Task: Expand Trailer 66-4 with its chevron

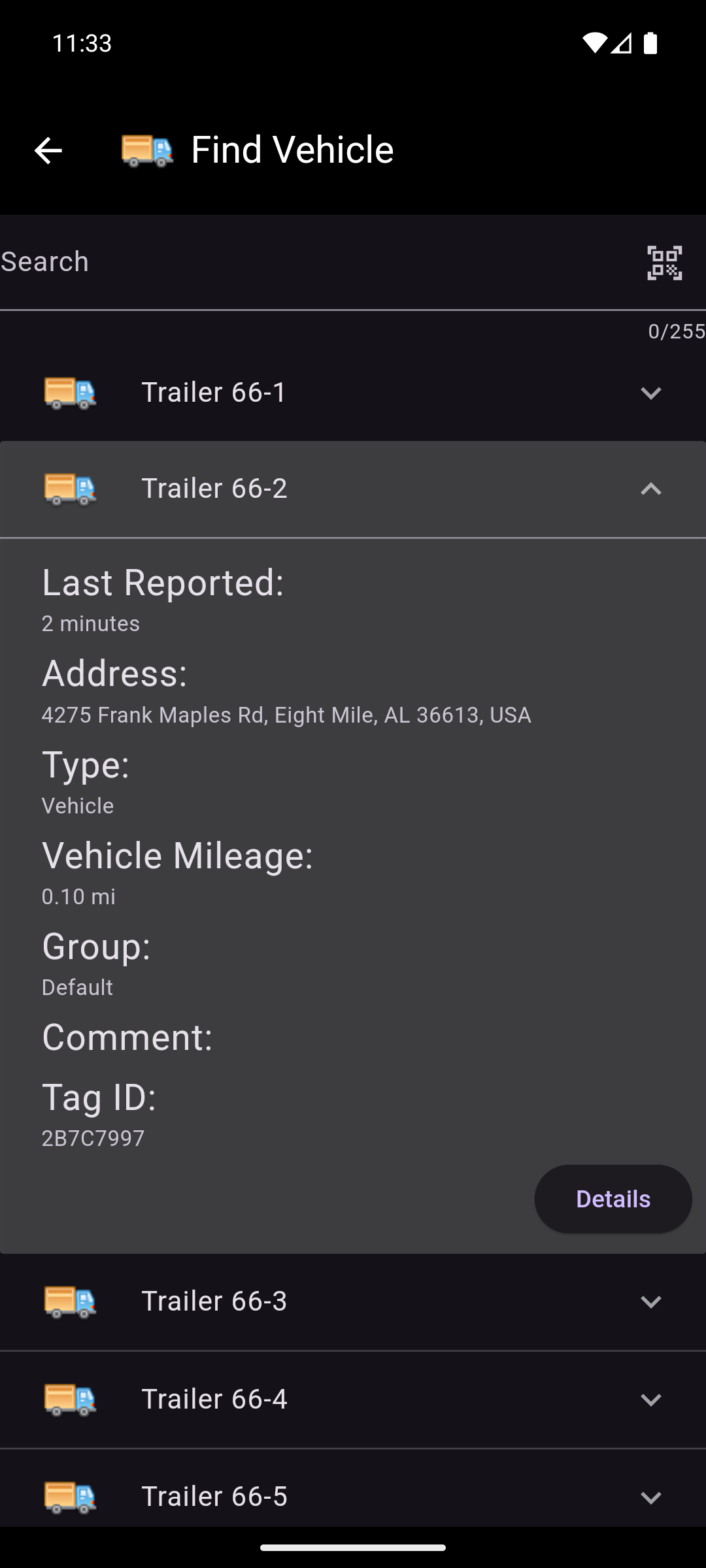Action: pos(650,1399)
